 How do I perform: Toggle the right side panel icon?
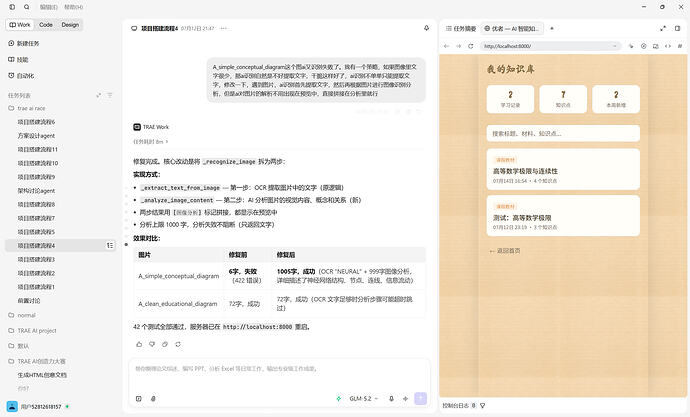(677, 29)
